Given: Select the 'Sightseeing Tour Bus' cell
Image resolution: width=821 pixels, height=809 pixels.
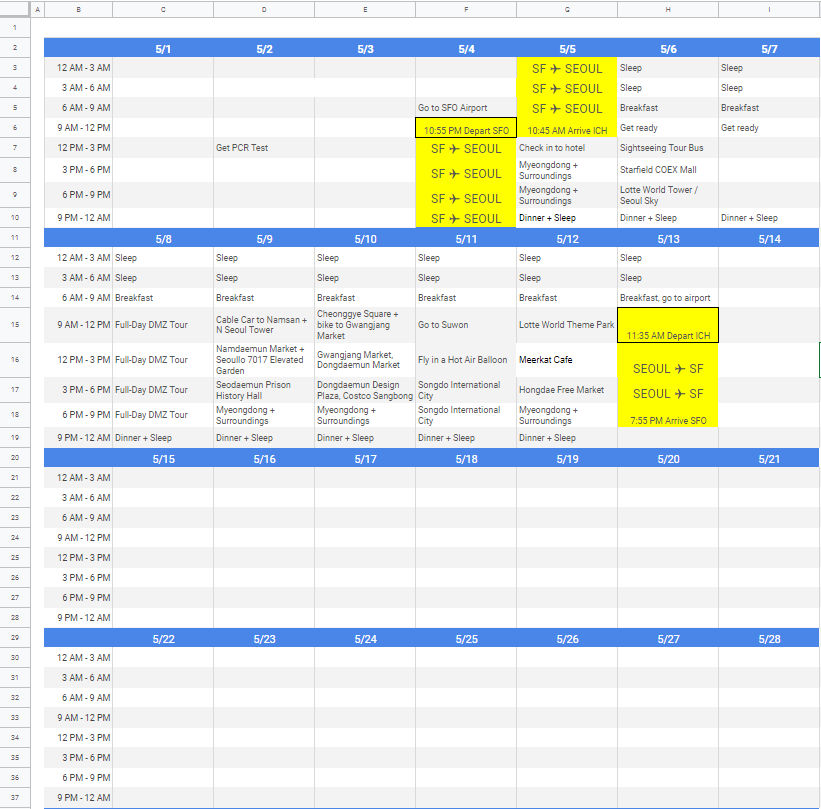Looking at the screenshot, I should [668, 148].
